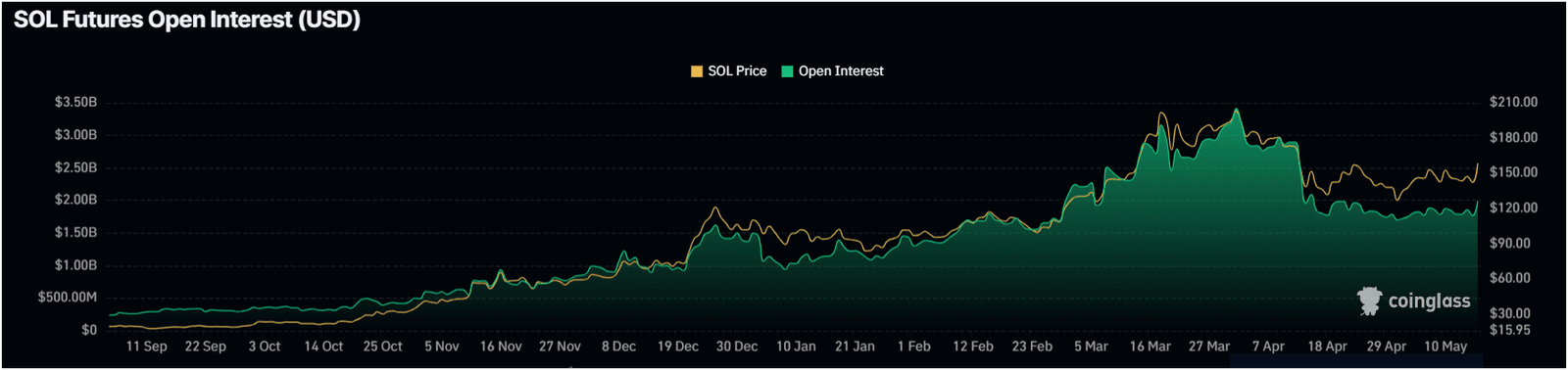Pick the 27 Nov date label

pyautogui.click(x=560, y=347)
